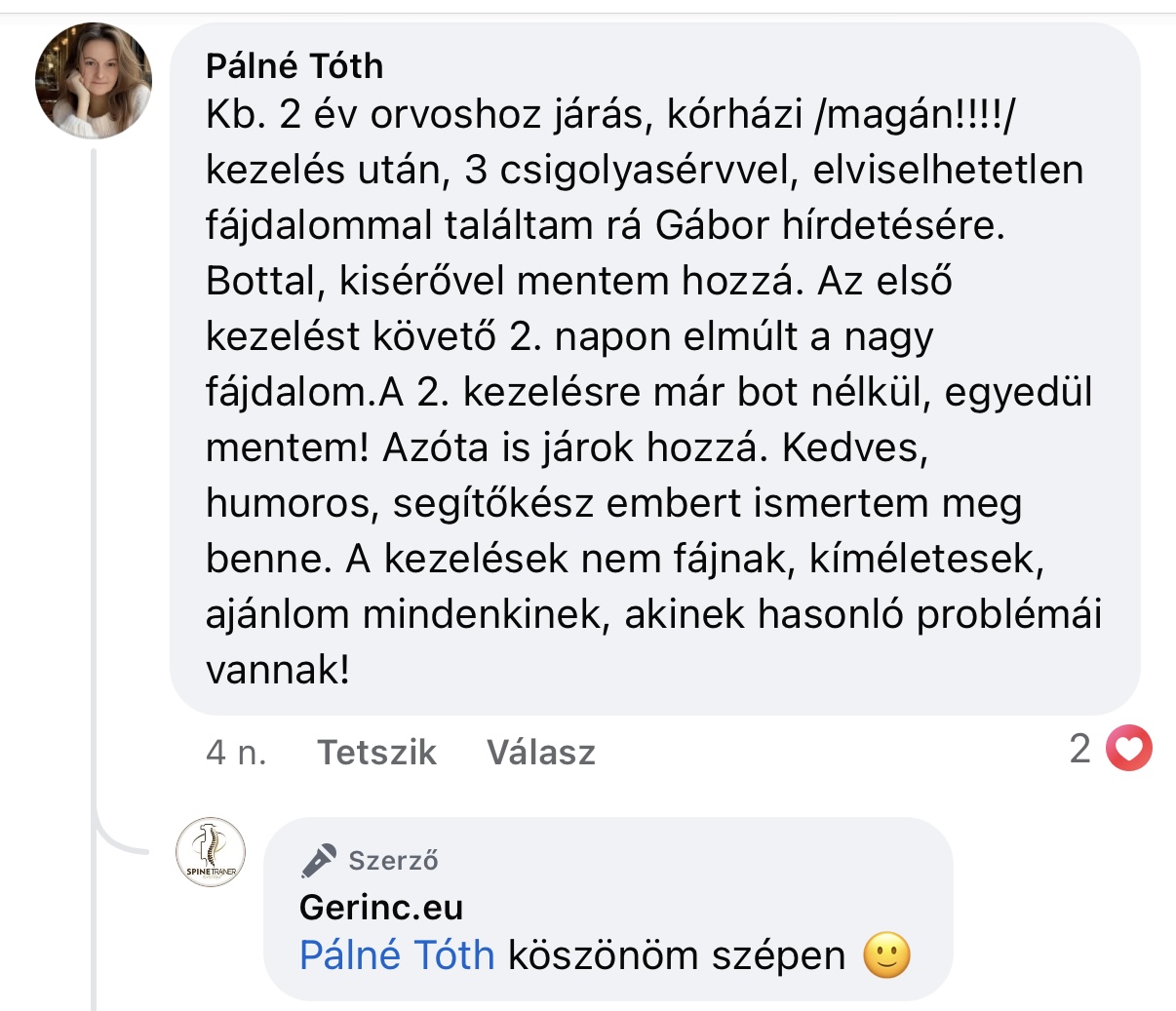Click the blue Pálné Tóth mention
The height and width of the screenshot is (1011, 1176).
tap(397, 955)
